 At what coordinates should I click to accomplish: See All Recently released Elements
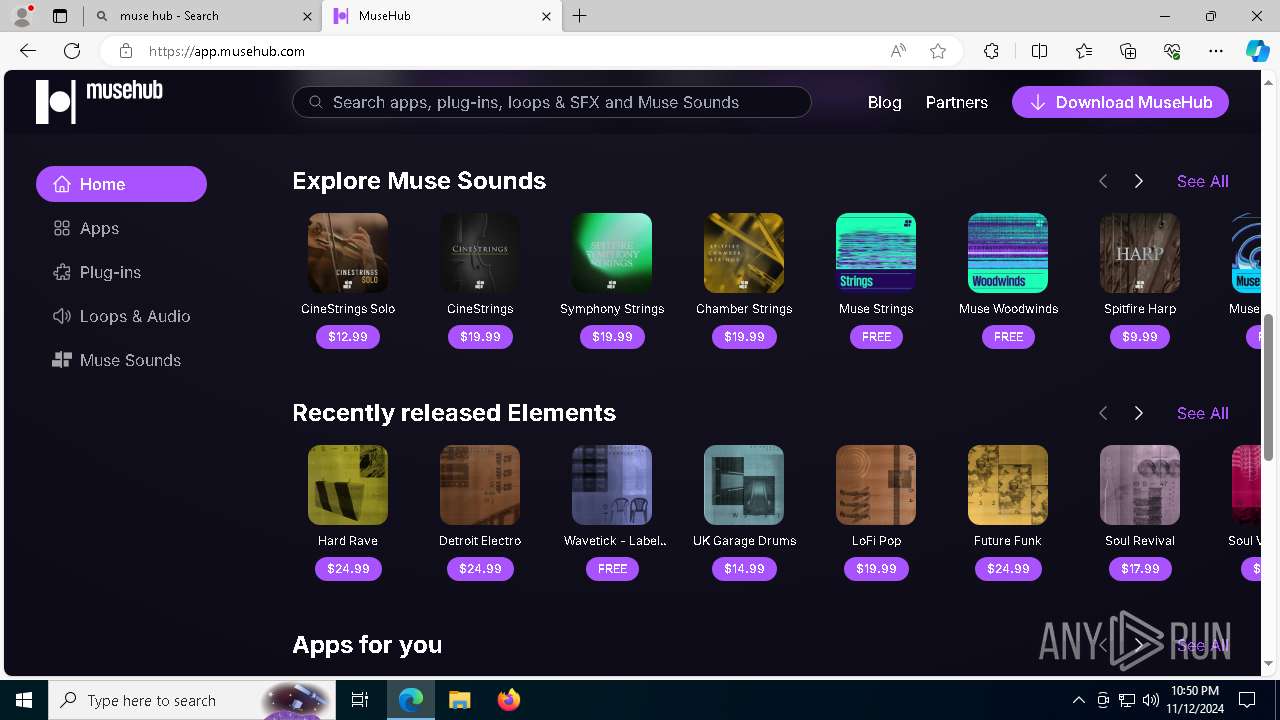tap(1203, 413)
